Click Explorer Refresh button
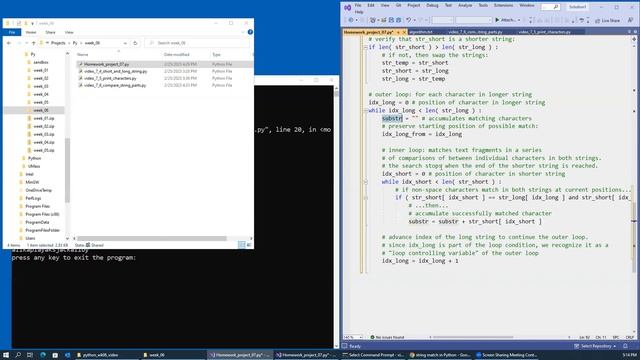 [x=135, y=43]
